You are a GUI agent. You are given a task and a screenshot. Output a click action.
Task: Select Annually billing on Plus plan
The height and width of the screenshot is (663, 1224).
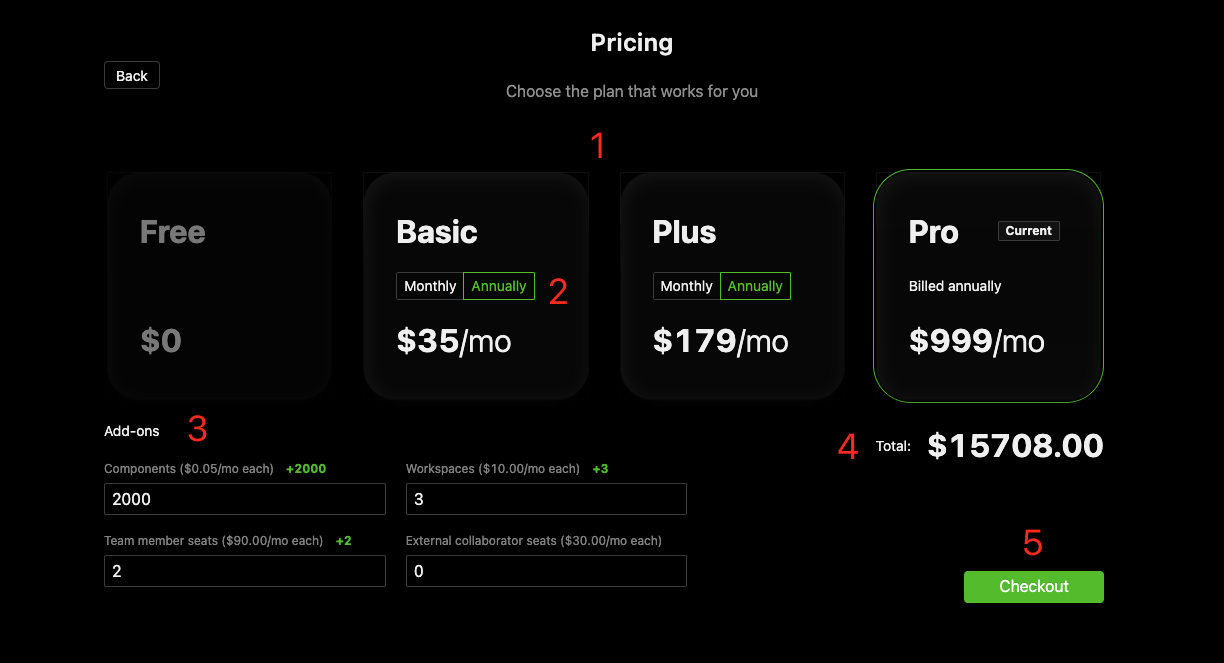pos(754,286)
